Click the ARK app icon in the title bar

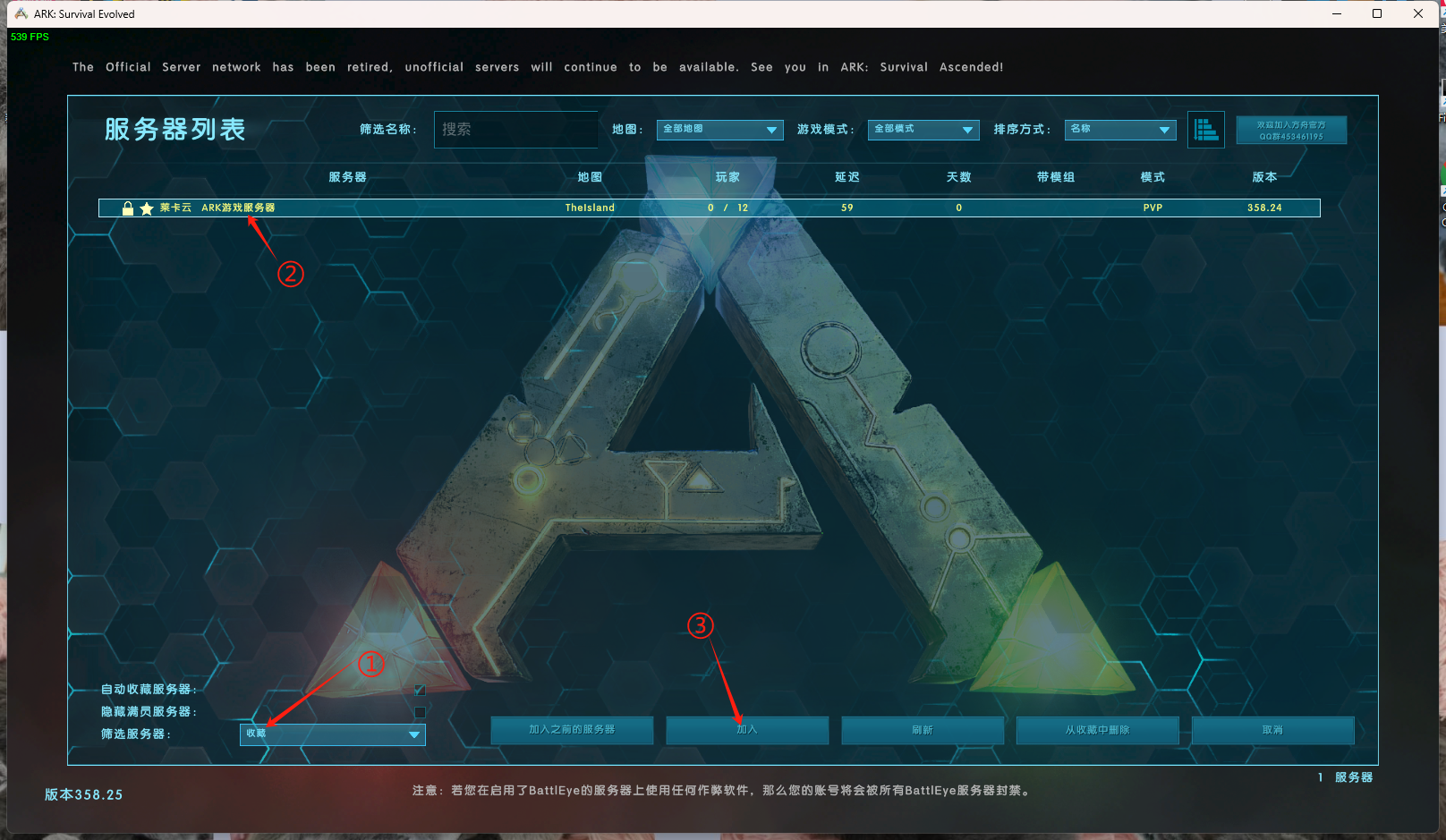click(21, 13)
